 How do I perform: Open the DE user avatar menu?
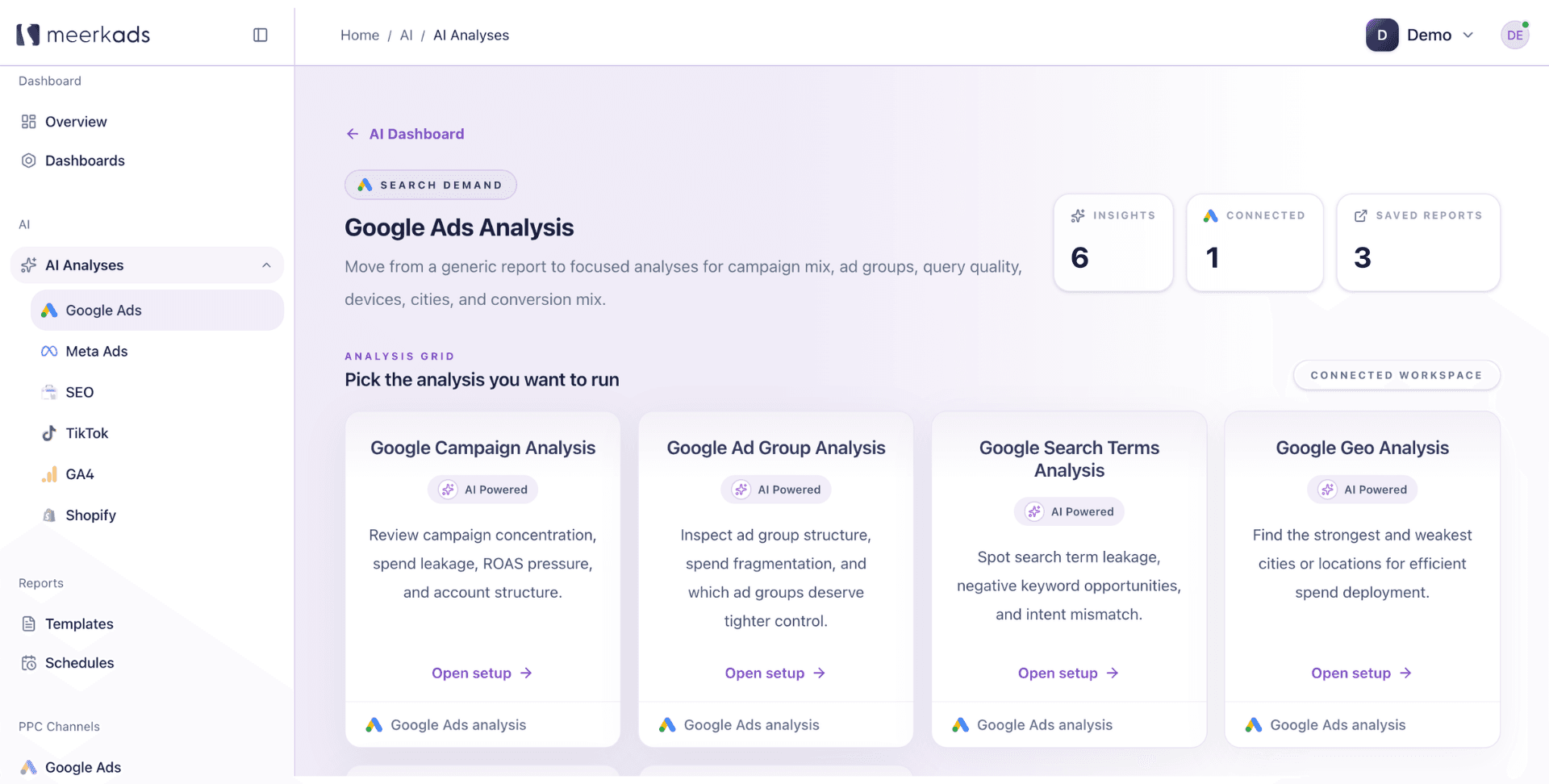[1514, 35]
